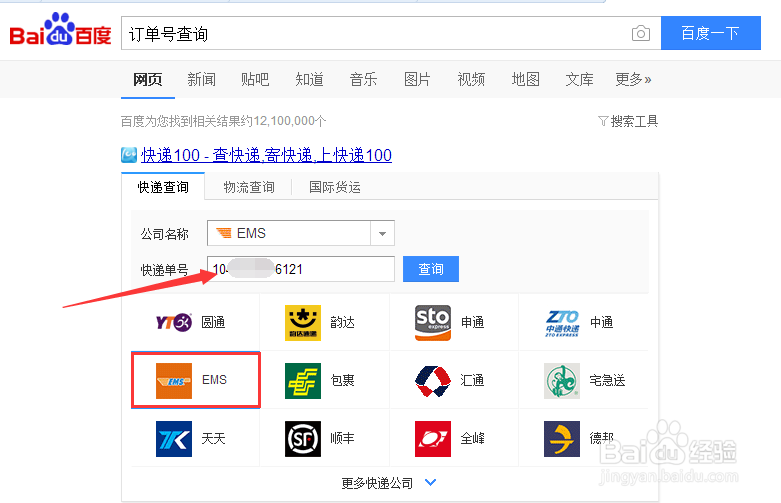Viewport: 781px width, 503px height.
Task: Click the 天天 courier name
Action: (x=213, y=438)
